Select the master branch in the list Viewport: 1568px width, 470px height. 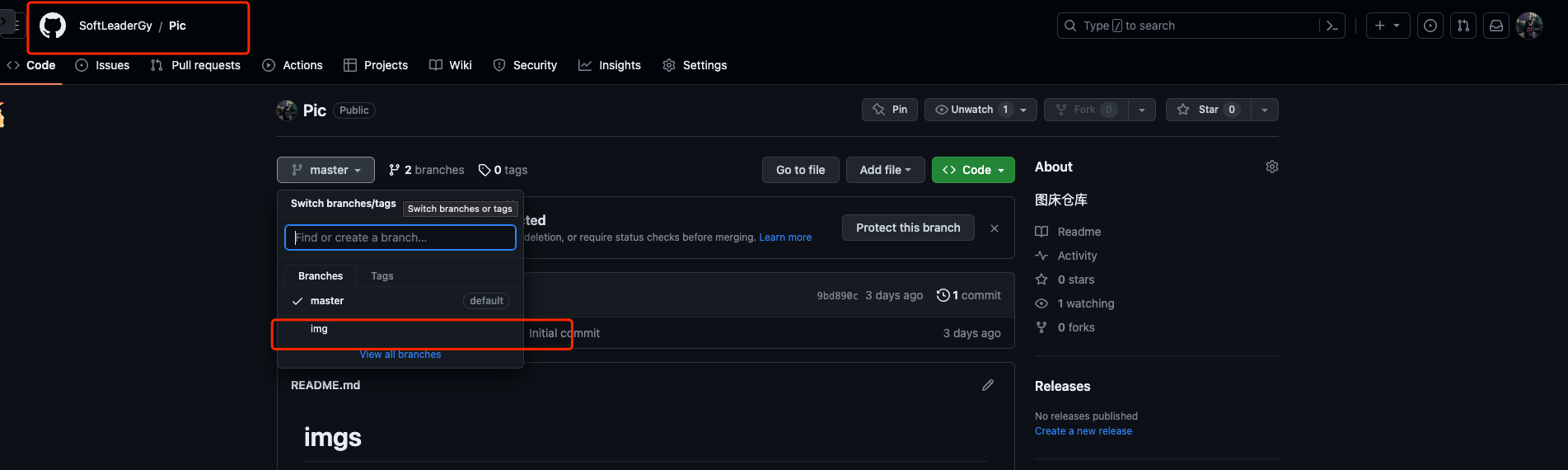pos(400,301)
